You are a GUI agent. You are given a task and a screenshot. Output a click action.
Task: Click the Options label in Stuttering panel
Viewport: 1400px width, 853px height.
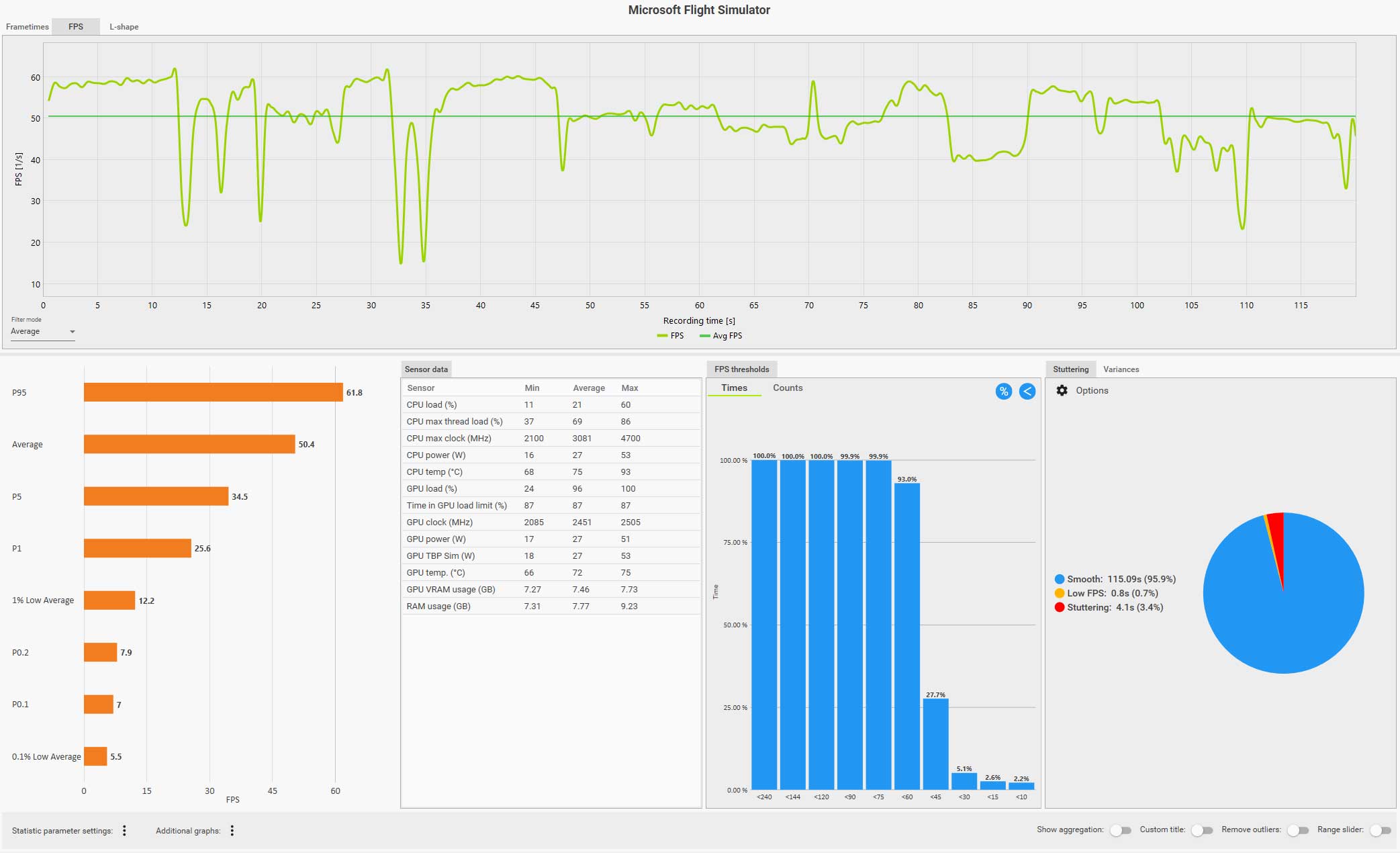point(1092,390)
